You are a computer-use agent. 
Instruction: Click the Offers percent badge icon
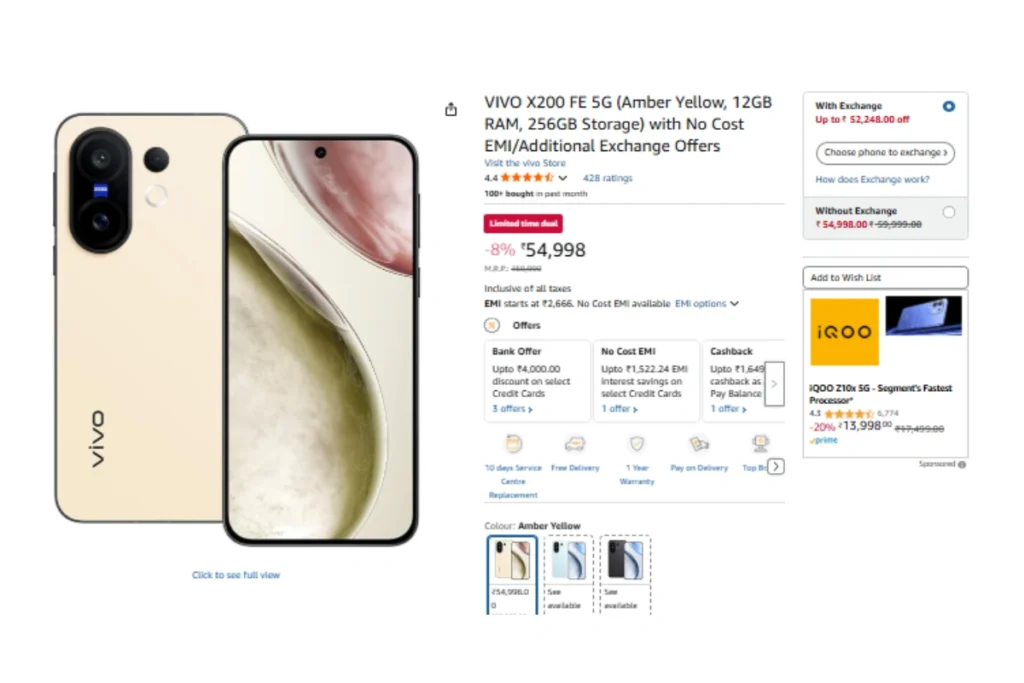click(x=492, y=325)
